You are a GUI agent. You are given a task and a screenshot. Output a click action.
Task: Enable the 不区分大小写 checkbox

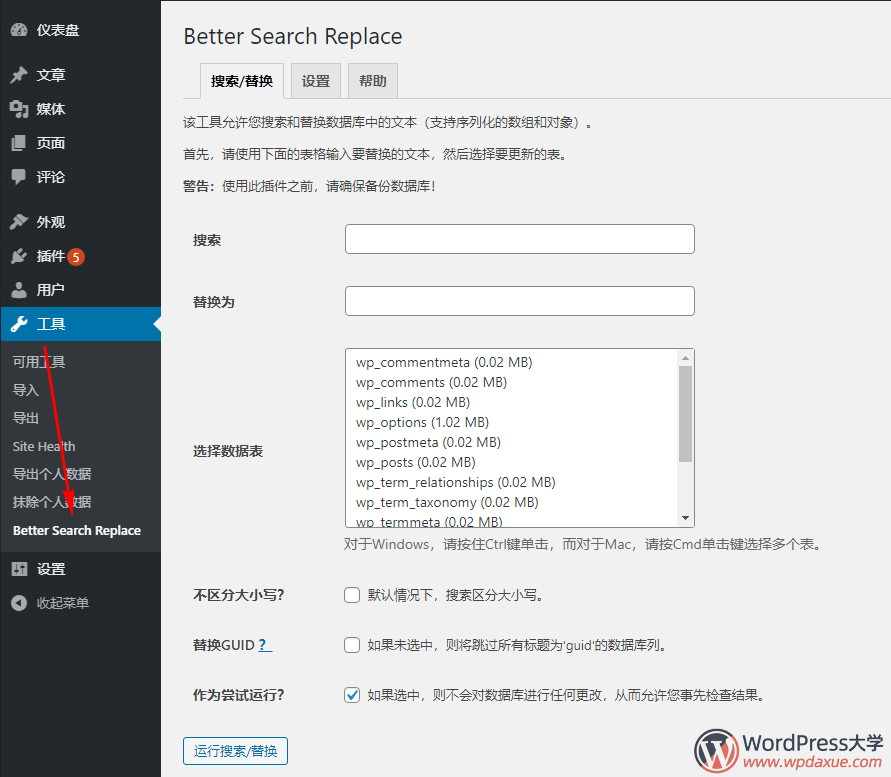coord(352,595)
